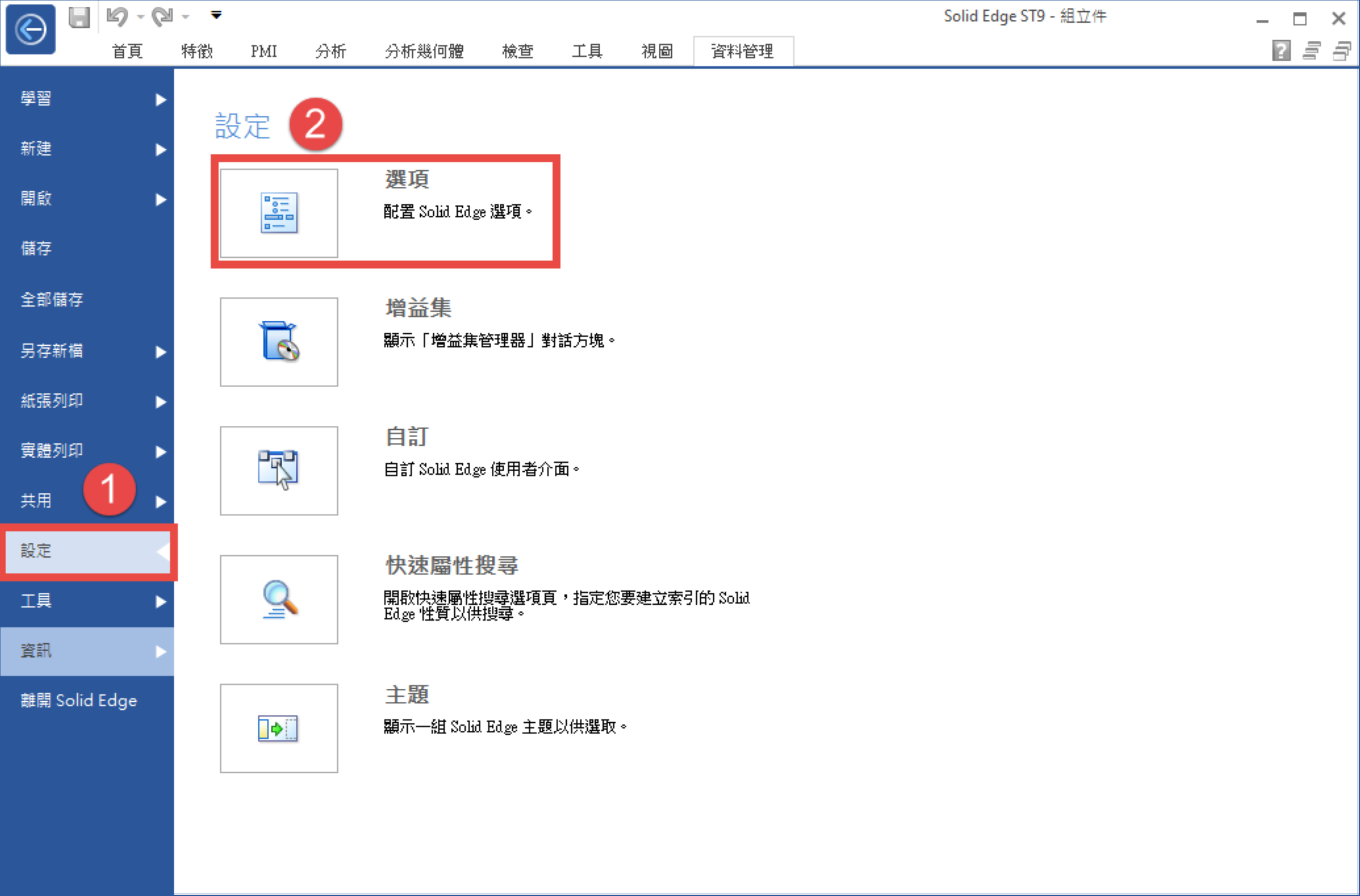Open the 新建 sidebar menu entry
Viewport: 1360px width, 896px height.
[x=87, y=148]
